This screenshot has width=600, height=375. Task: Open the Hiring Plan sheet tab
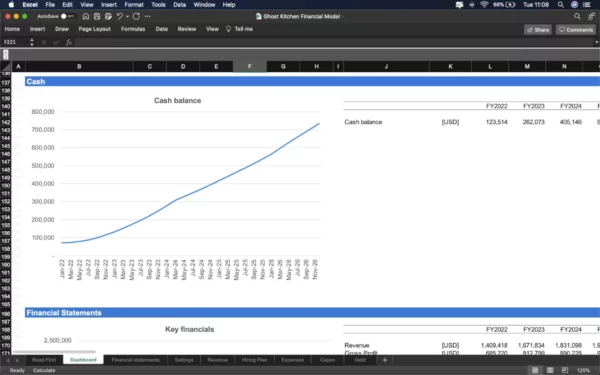tap(254, 360)
